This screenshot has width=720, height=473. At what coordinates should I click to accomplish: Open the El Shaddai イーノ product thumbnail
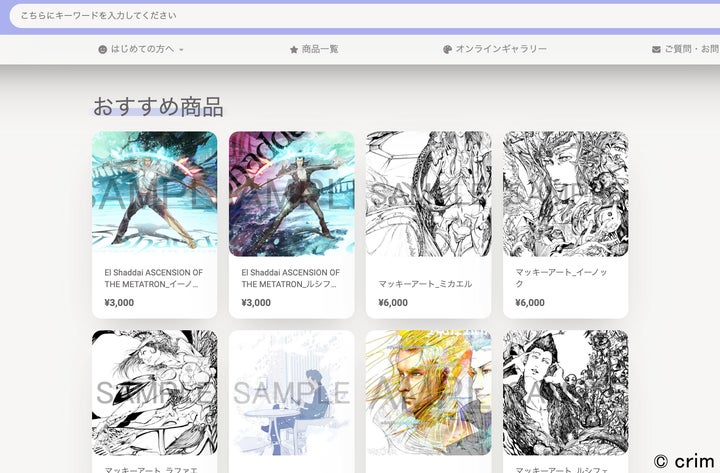pyautogui.click(x=155, y=194)
